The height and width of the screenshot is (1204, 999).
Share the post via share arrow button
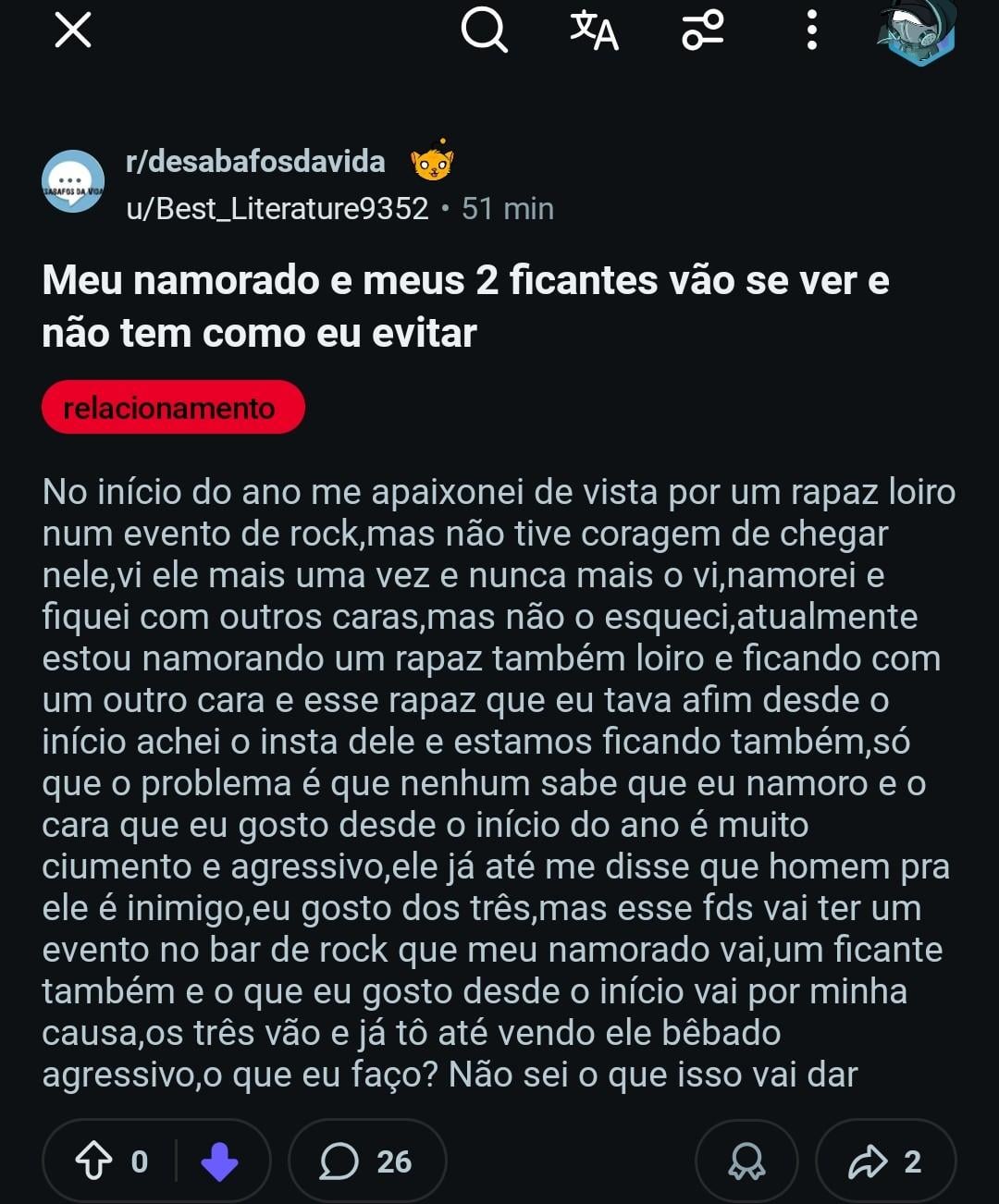[x=885, y=1161]
